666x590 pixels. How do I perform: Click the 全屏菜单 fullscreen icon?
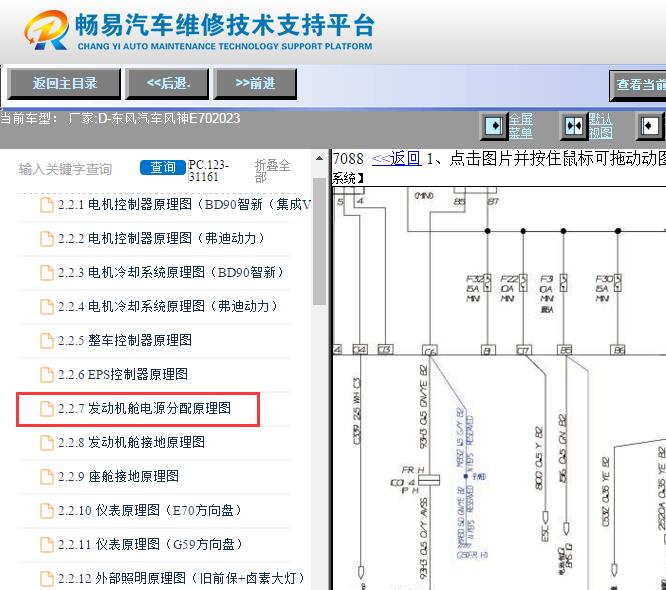pos(494,126)
